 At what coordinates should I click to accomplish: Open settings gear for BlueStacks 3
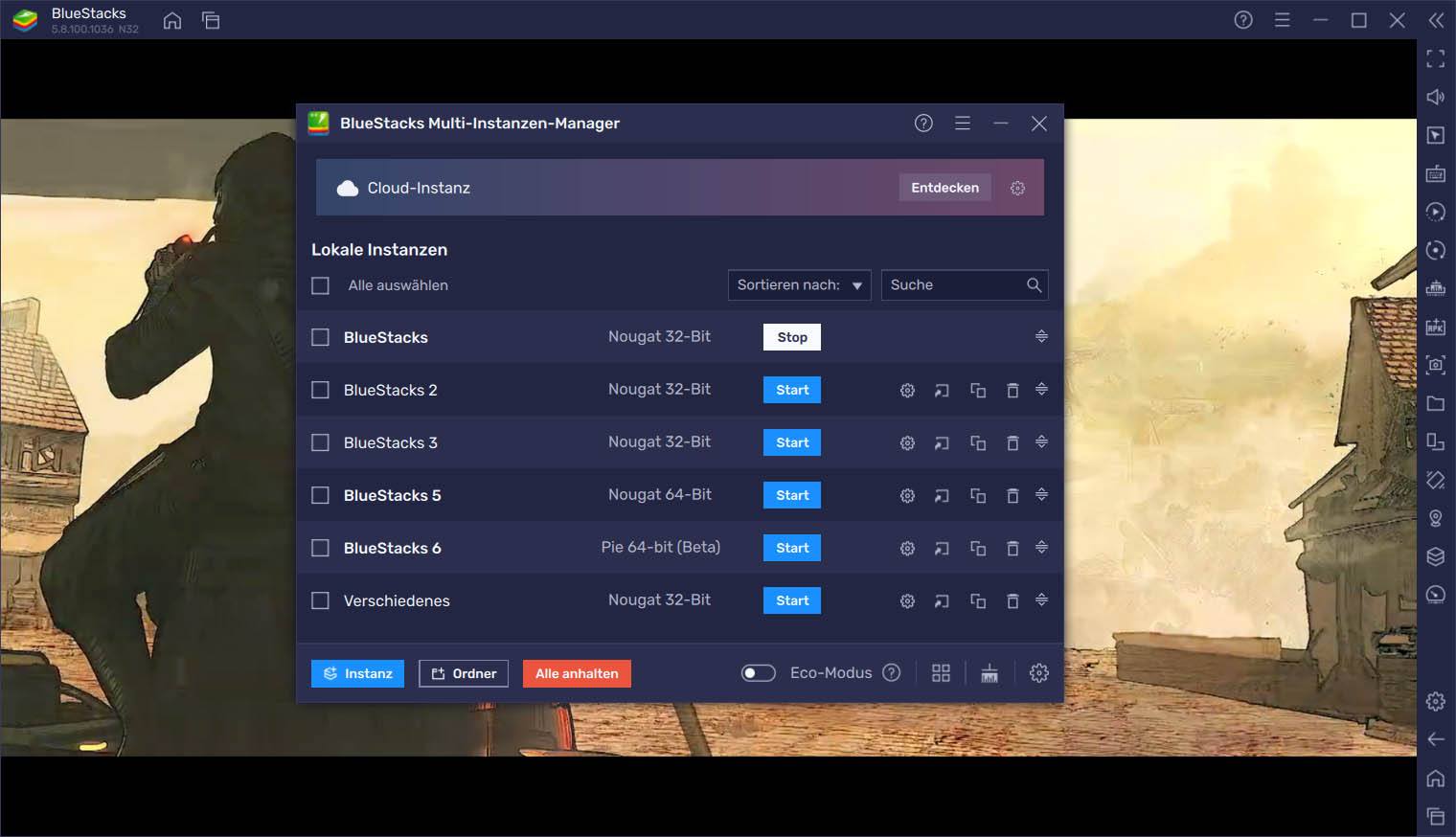coord(907,442)
